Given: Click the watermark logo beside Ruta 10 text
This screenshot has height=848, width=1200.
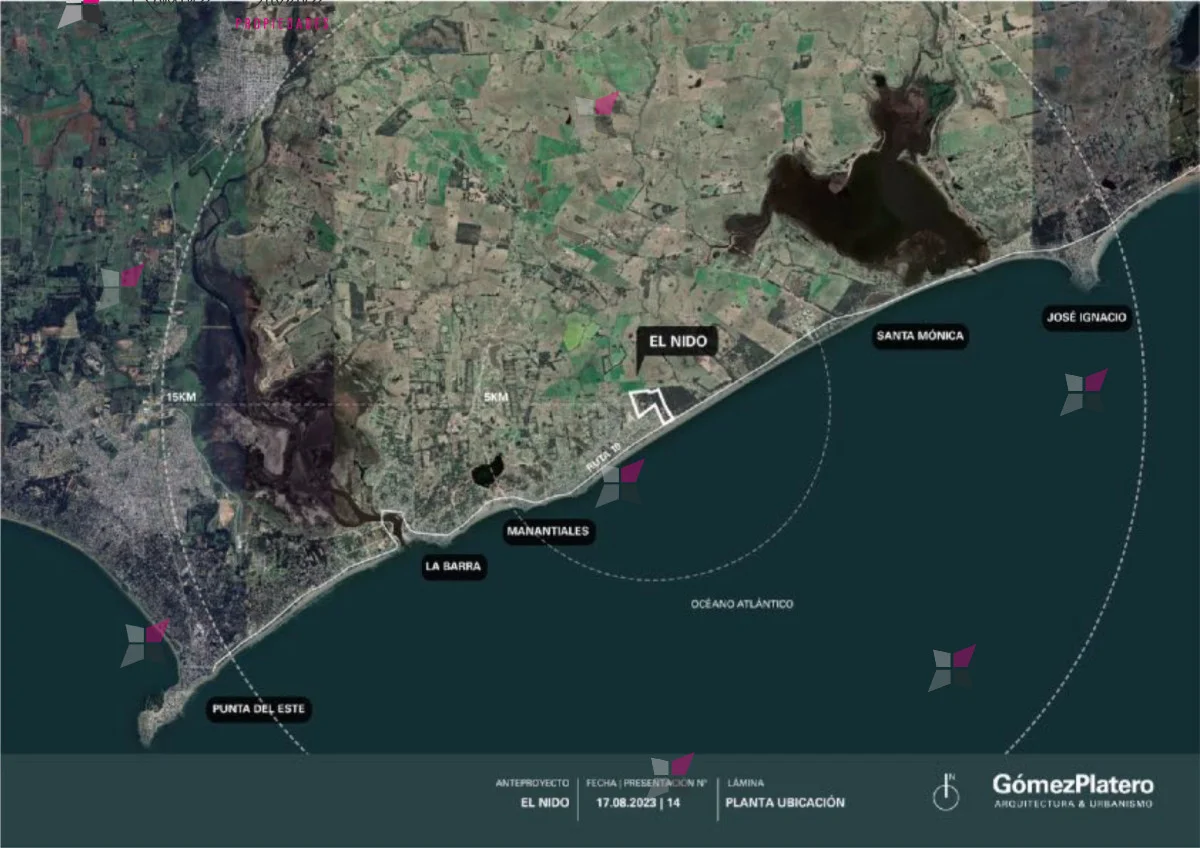Looking at the screenshot, I should 620,482.
